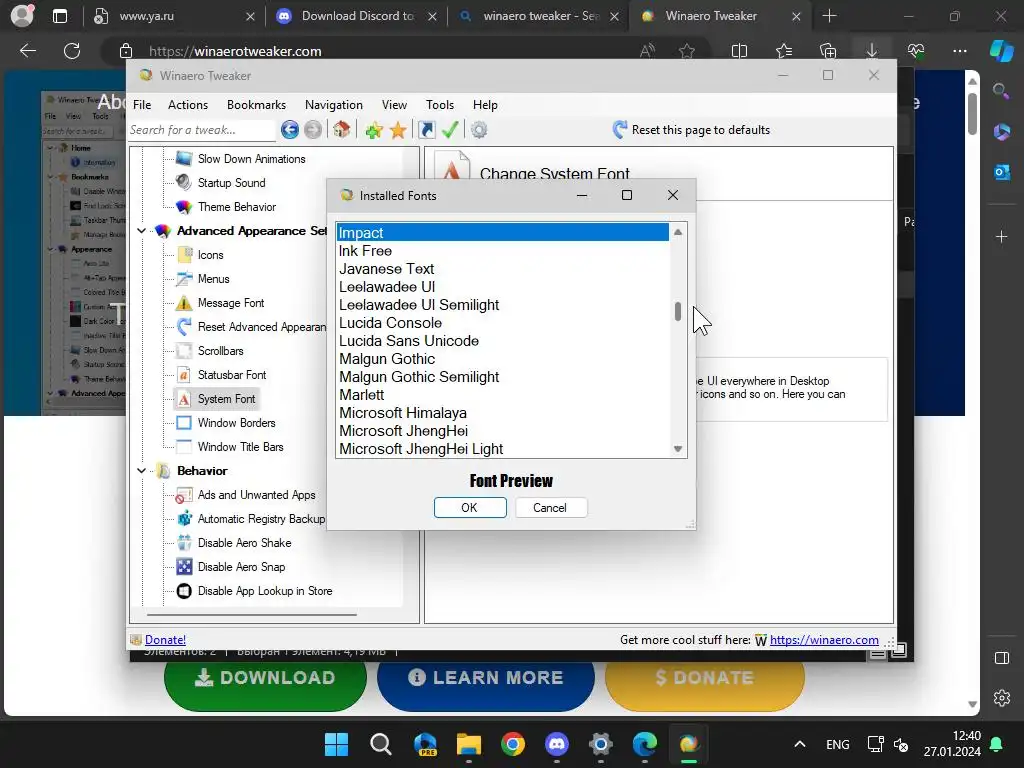
Task: Select the Icons tweak icon in tree
Action: click(185, 255)
